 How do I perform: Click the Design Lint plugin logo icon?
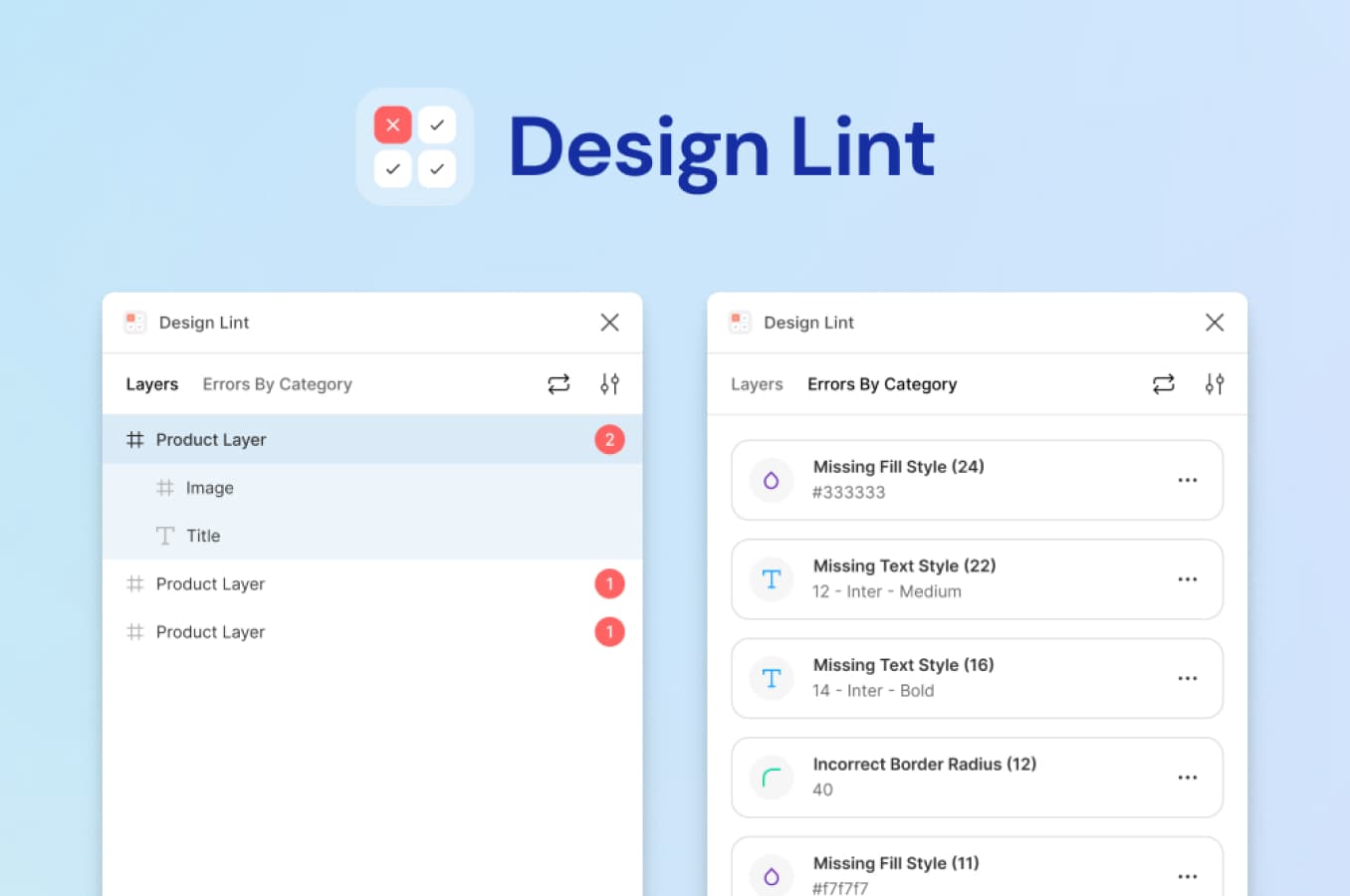click(x=134, y=322)
